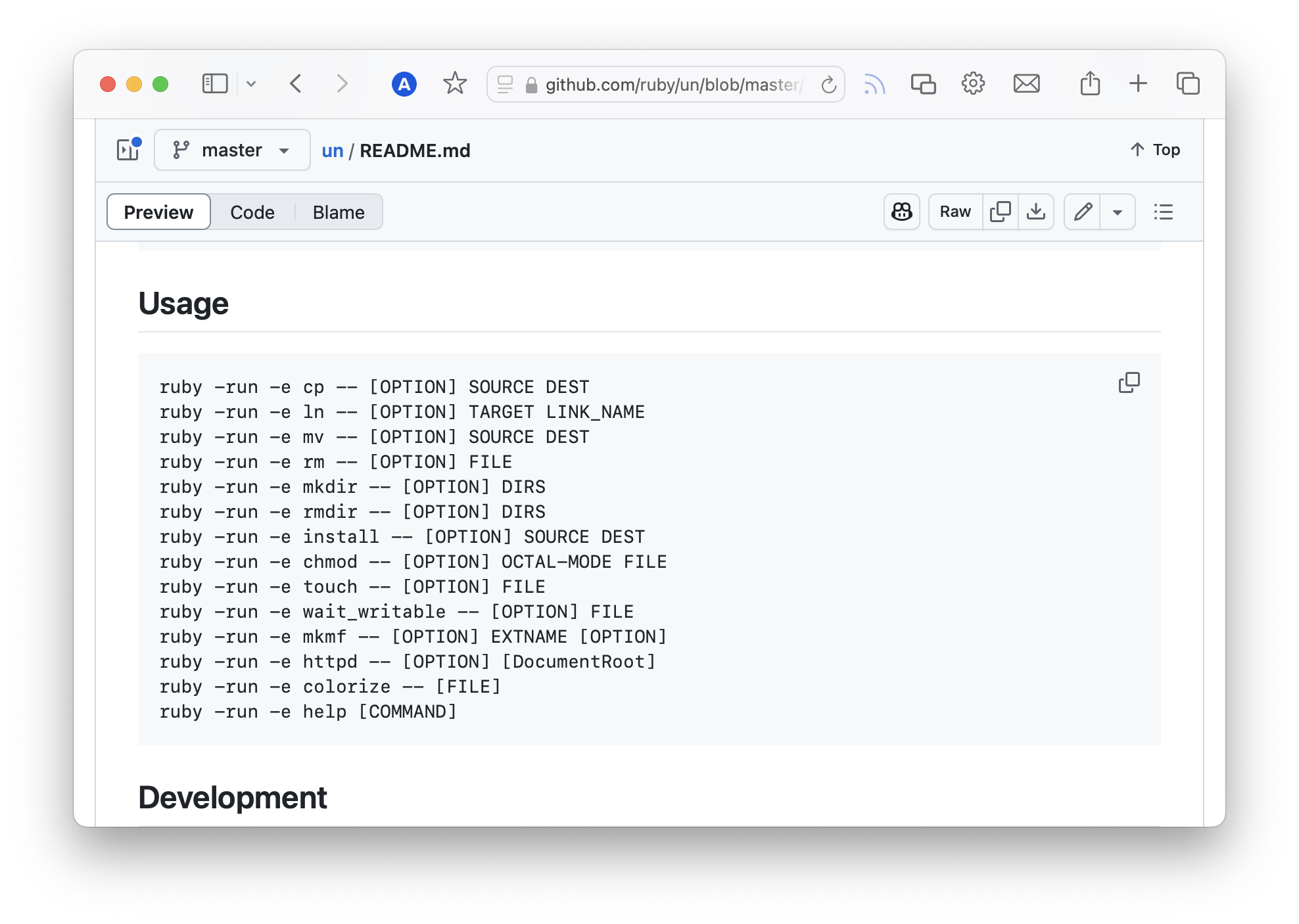Click the 'ln -- [OPTION] TARGET LINK_NAME' line
This screenshot has height=924, width=1299.
coord(402,412)
